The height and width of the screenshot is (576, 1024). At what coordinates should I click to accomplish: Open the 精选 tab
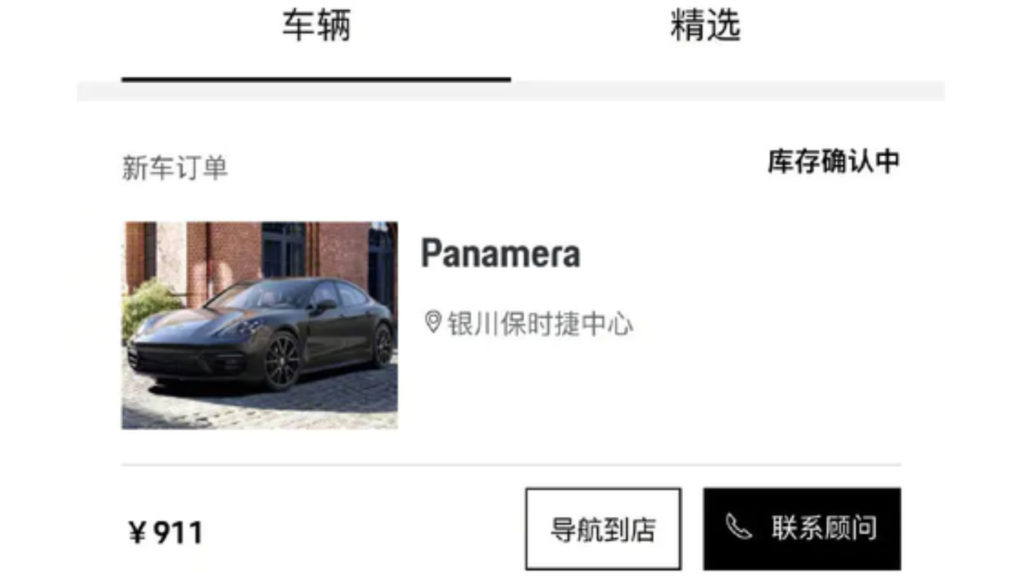point(705,26)
